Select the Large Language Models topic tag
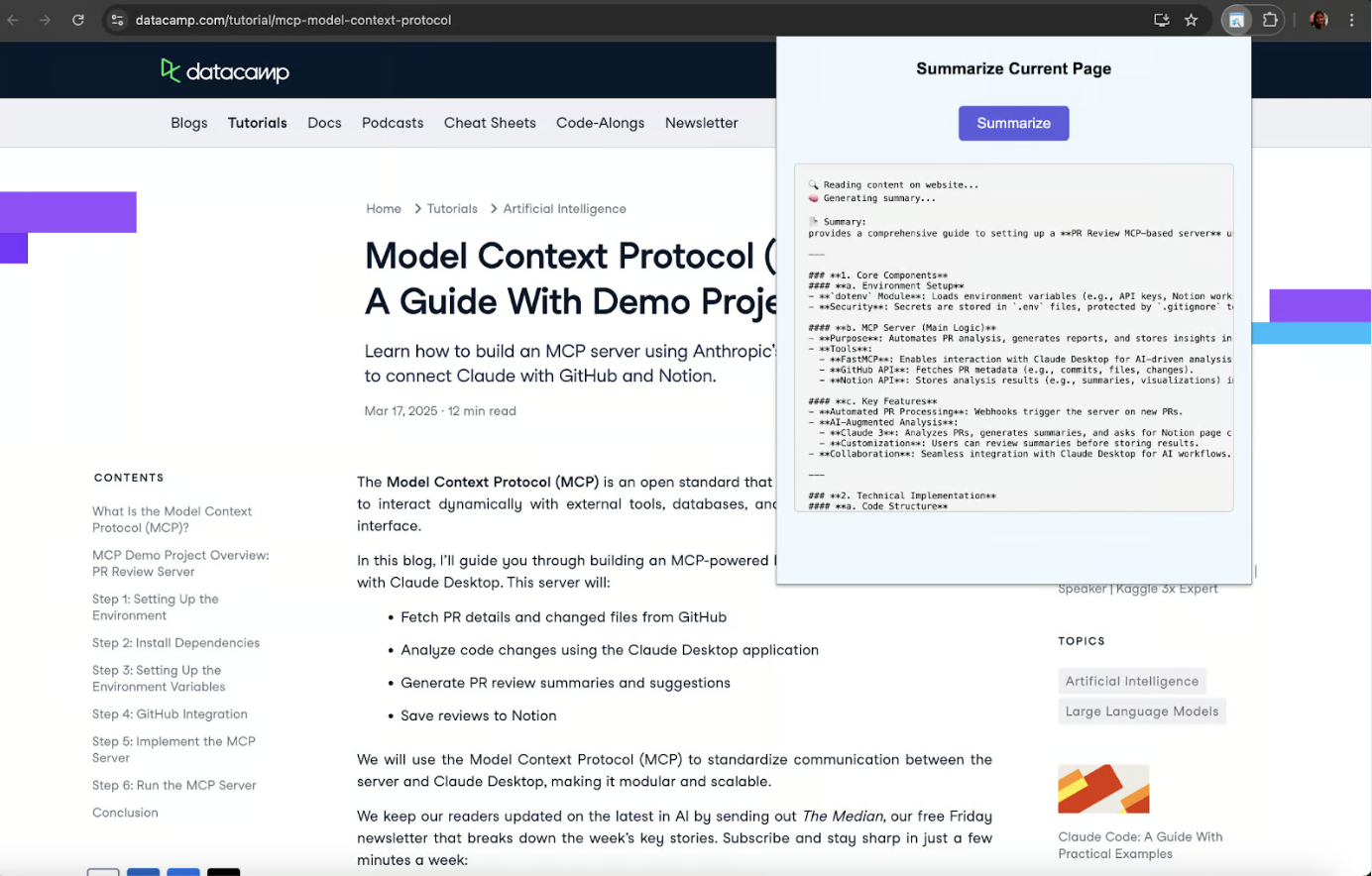This screenshot has height=876, width=1372. coord(1141,712)
